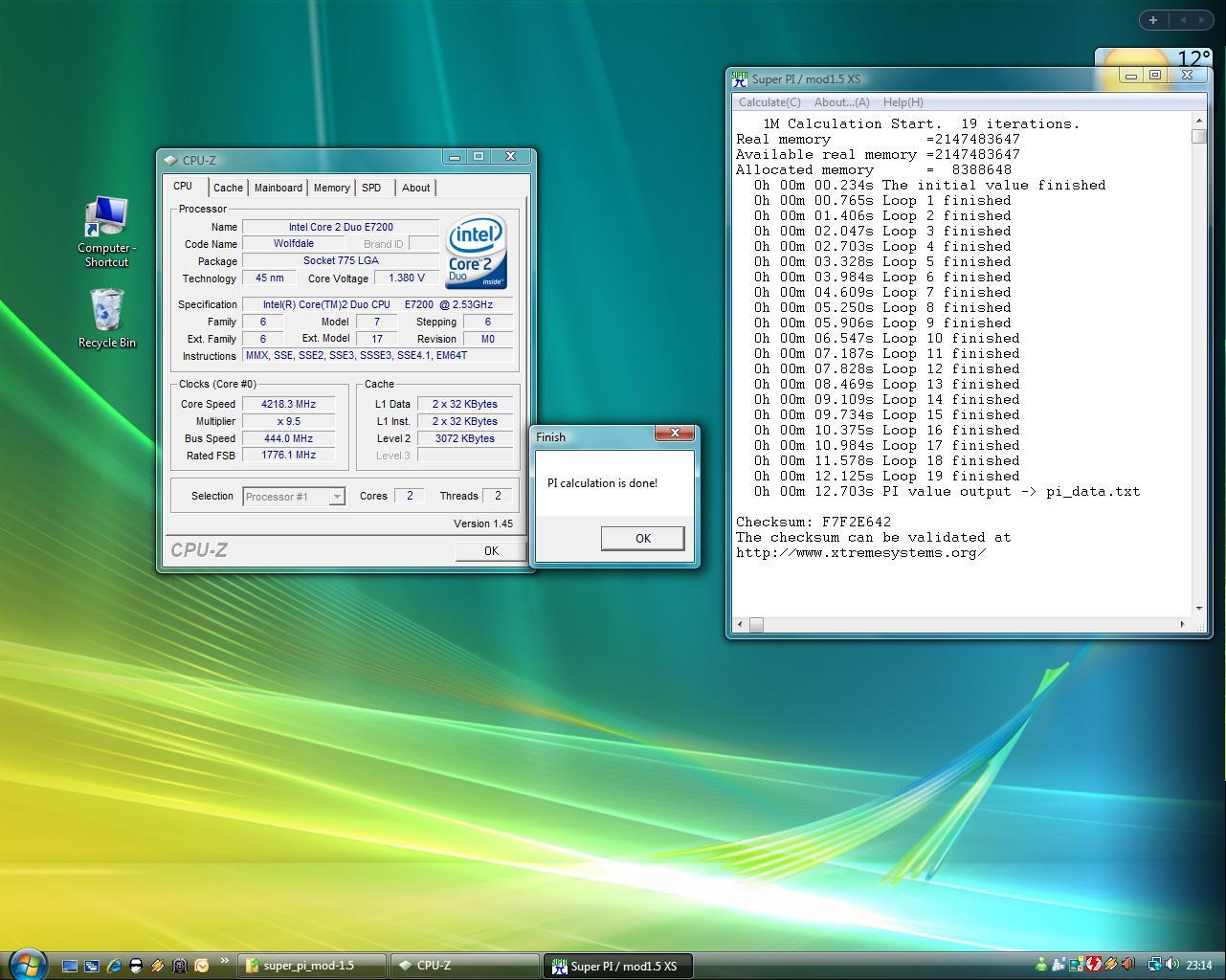This screenshot has width=1226, height=980.
Task: Click the Super PI horizontal scrollbar thumb
Action: pos(756,625)
